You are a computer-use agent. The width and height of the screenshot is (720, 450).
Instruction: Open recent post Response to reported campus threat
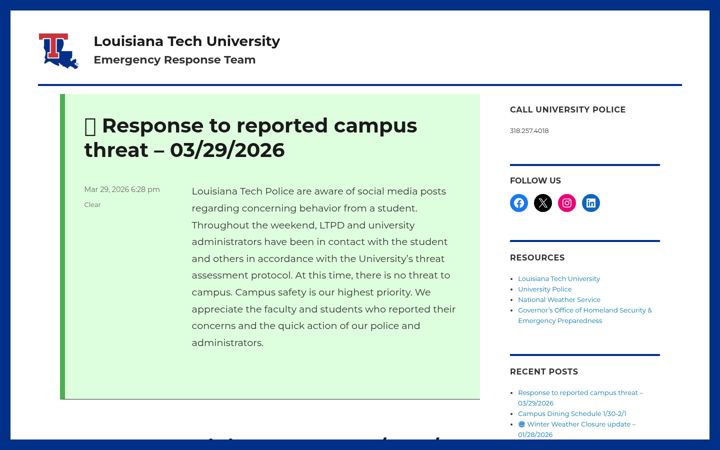click(x=580, y=398)
